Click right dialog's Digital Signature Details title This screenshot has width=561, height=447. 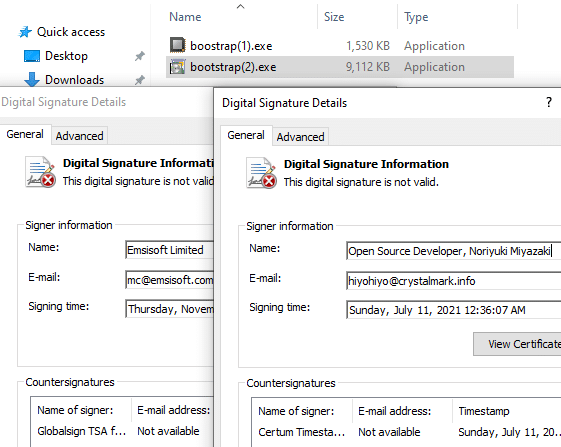(x=284, y=103)
